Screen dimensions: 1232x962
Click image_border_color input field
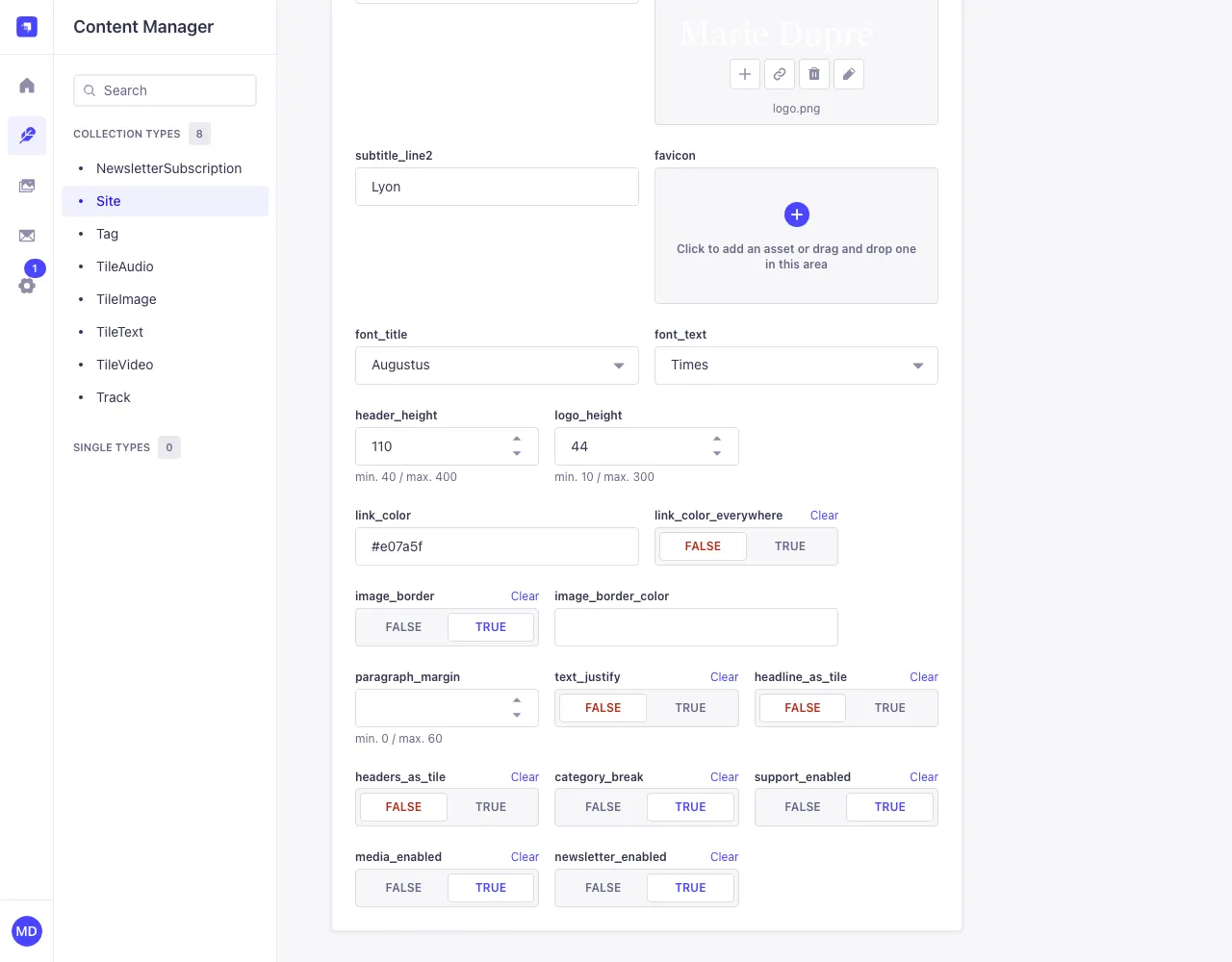click(x=696, y=627)
